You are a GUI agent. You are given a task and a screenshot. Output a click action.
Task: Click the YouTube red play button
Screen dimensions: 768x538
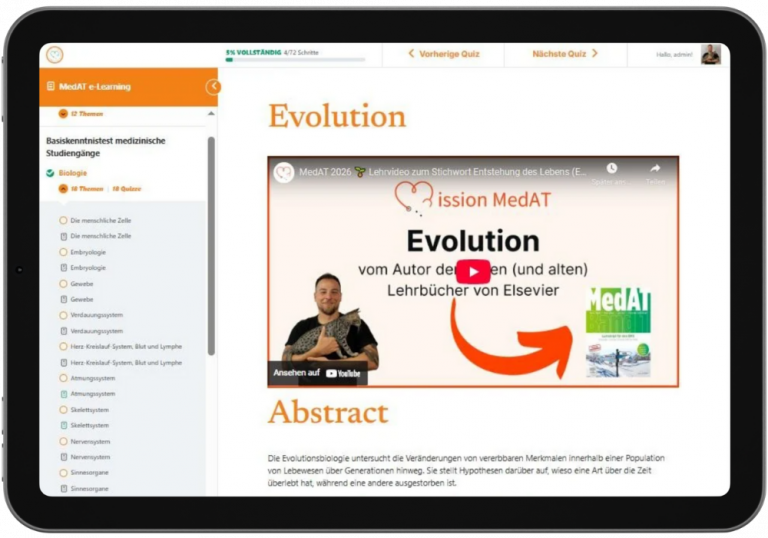click(x=473, y=271)
